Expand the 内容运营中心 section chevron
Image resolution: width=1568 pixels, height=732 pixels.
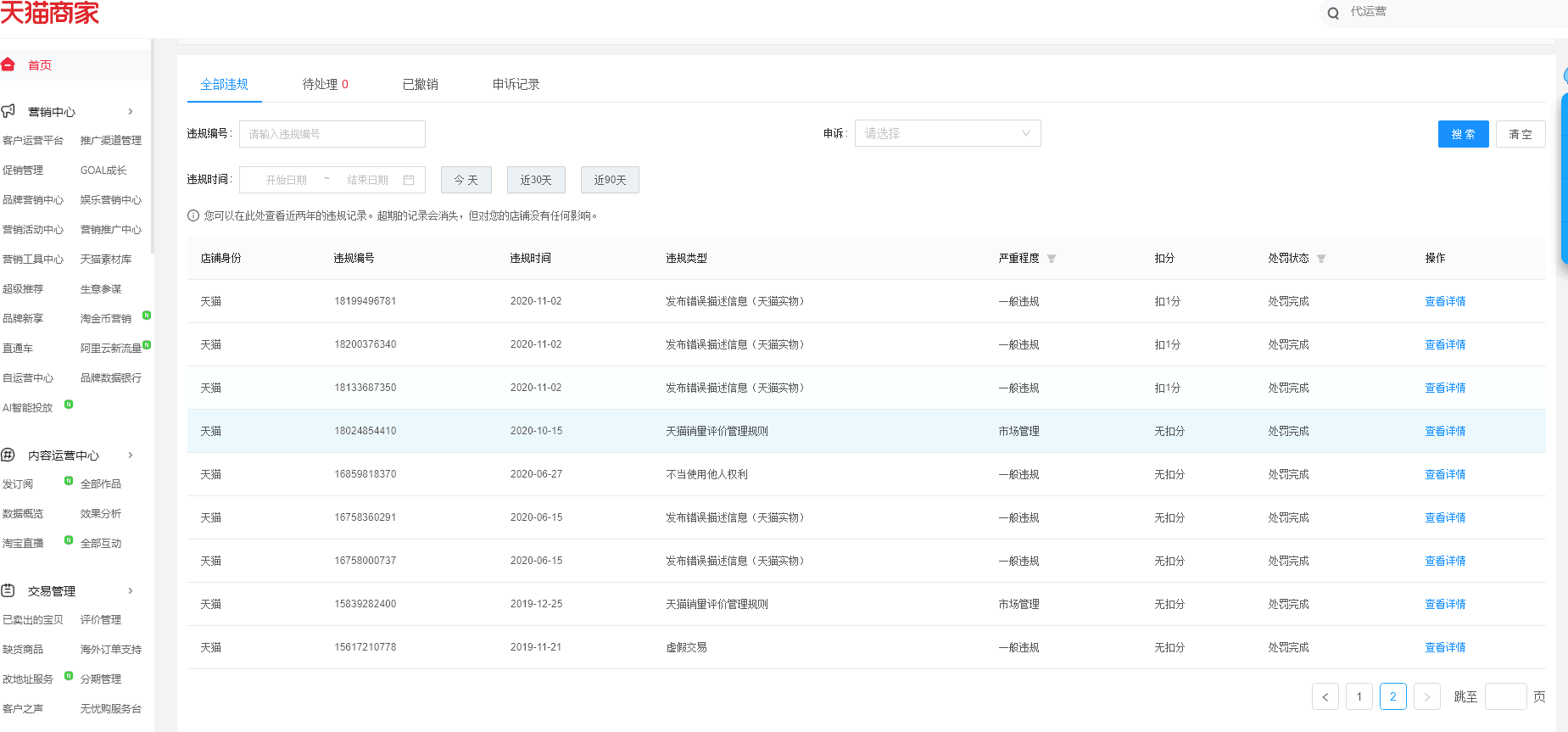(131, 455)
